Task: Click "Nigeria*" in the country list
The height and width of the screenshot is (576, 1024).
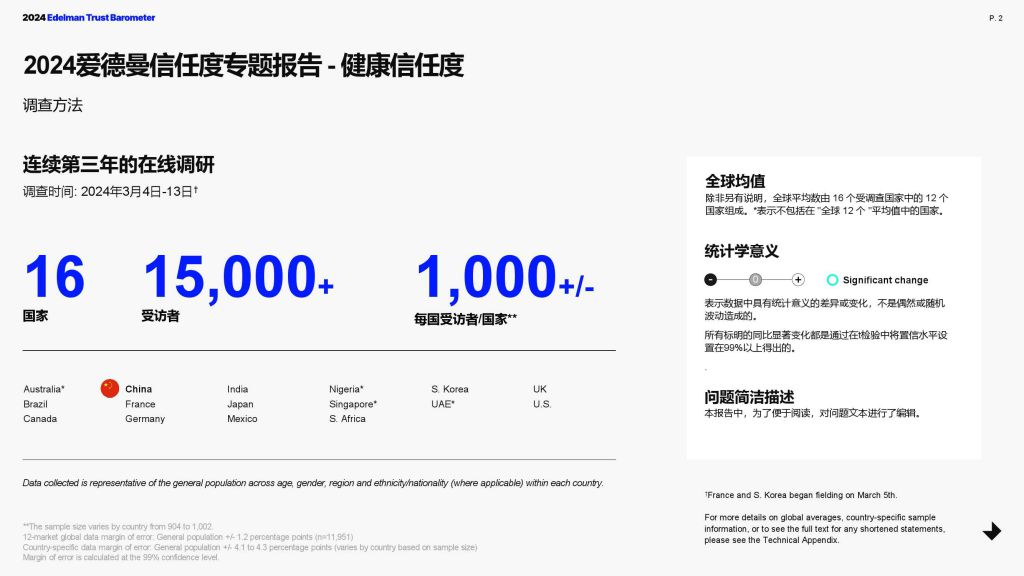Action: pos(346,389)
